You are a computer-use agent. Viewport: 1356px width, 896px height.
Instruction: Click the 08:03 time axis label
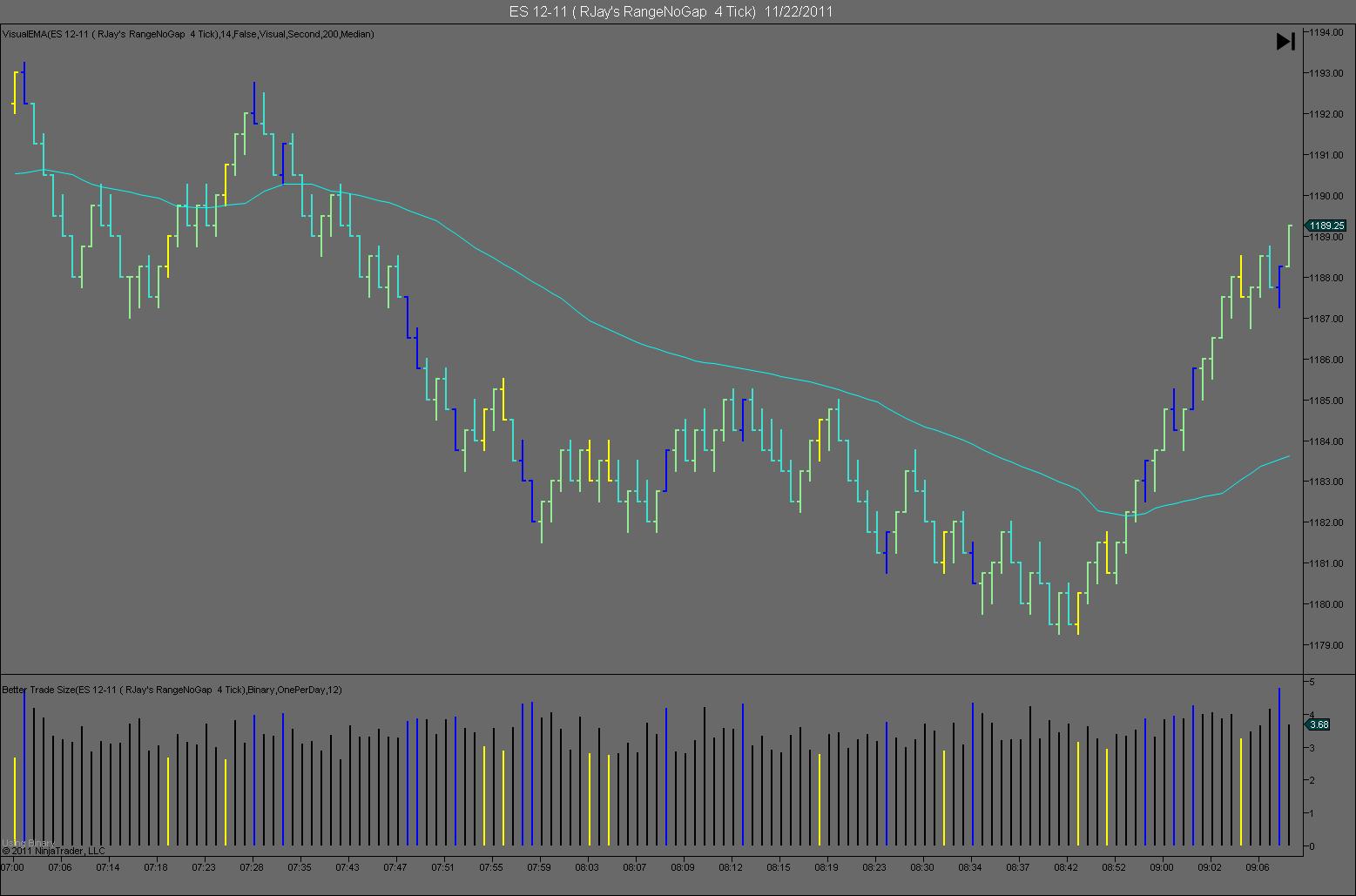coord(587,867)
